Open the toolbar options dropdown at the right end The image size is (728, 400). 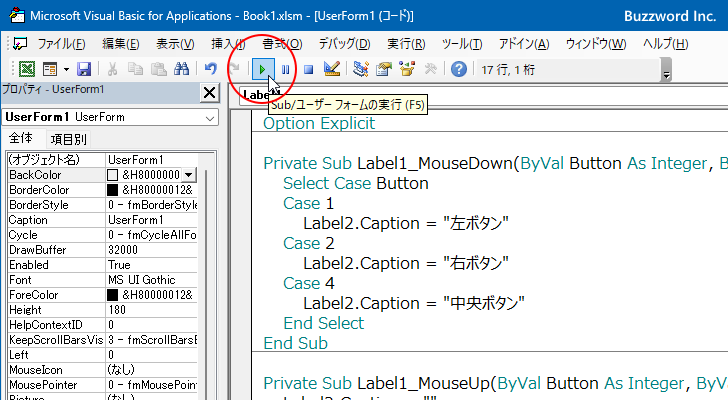click(x=666, y=74)
